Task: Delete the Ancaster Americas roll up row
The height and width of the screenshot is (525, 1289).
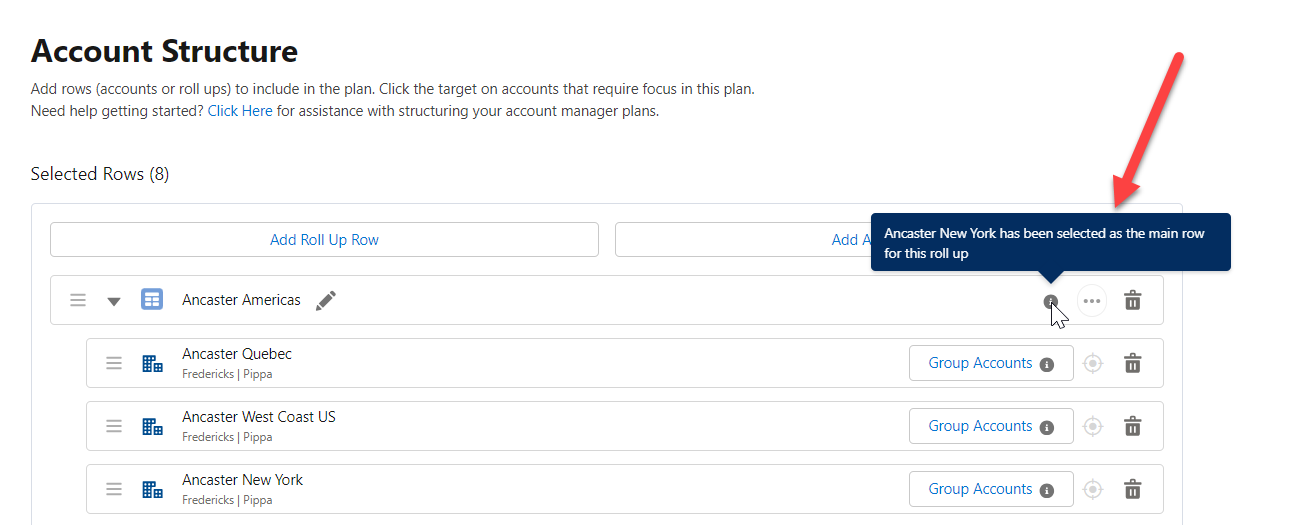Action: click(x=1132, y=300)
